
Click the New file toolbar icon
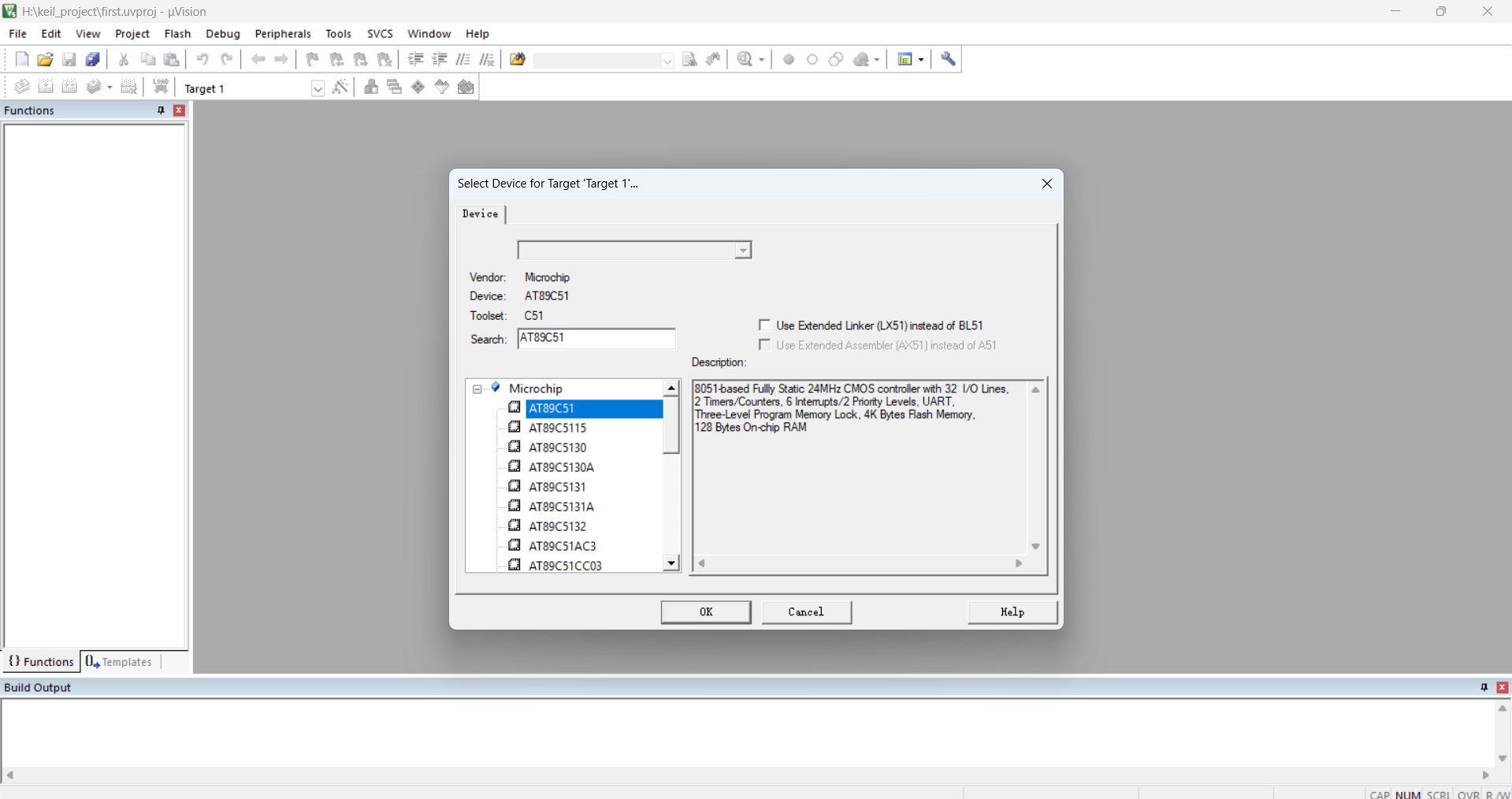(22, 60)
